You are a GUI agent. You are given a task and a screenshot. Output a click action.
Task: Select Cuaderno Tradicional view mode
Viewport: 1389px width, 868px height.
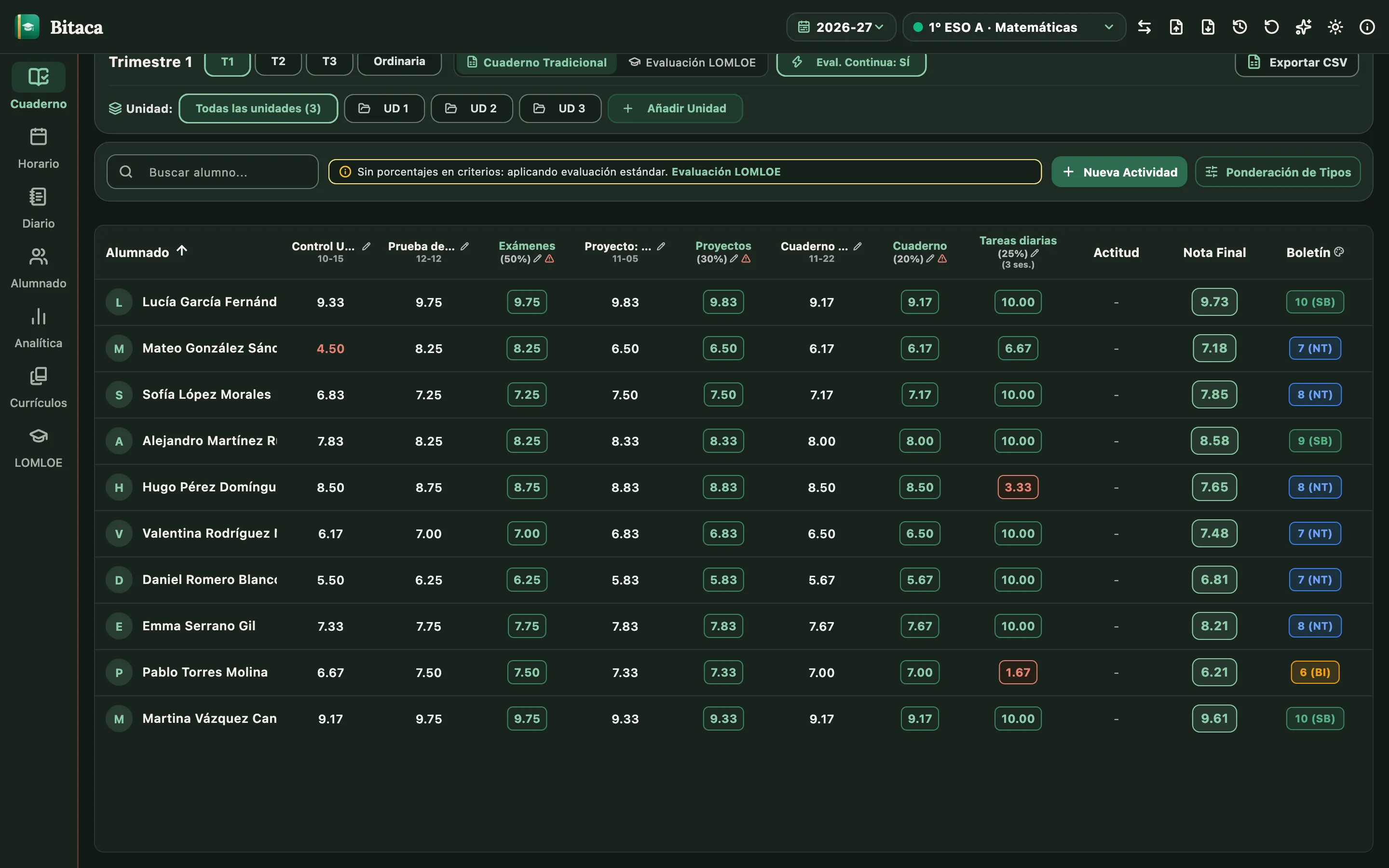(537, 62)
